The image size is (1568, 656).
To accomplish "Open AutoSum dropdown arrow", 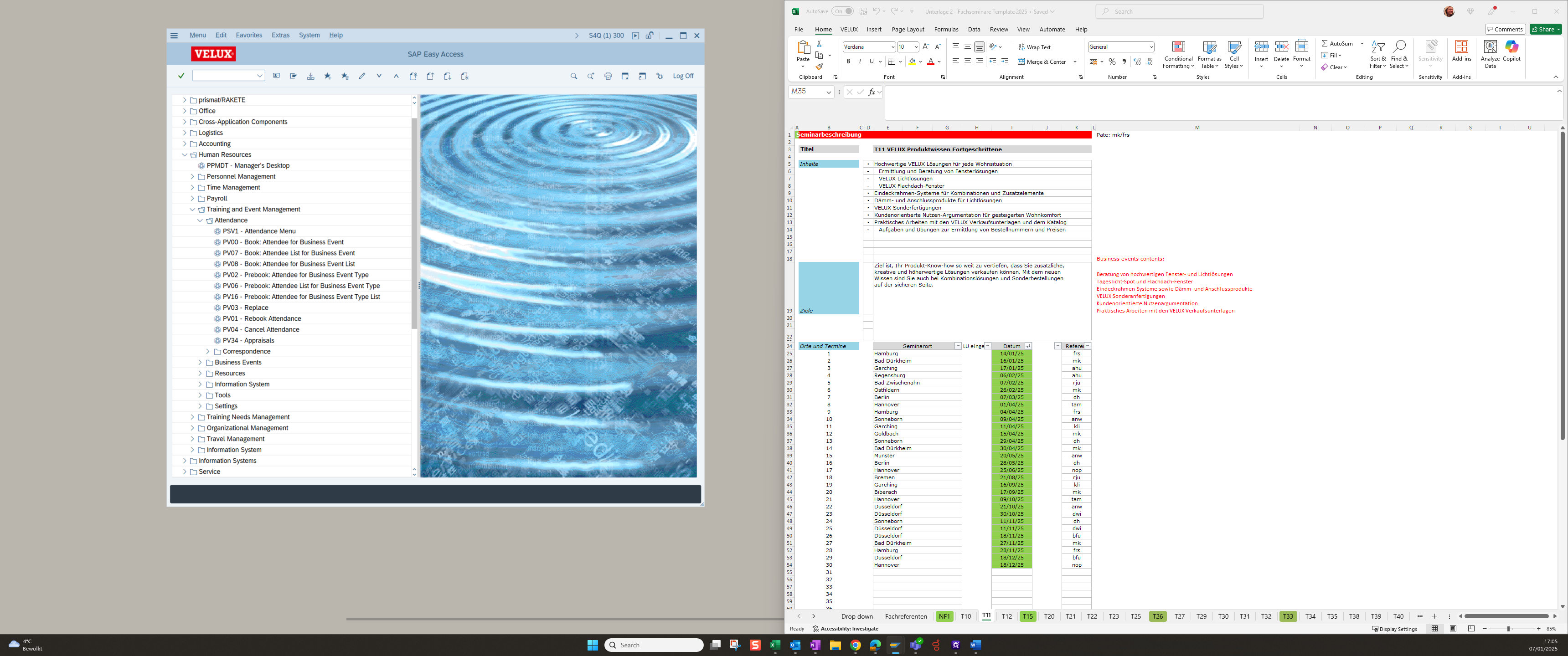I will coord(1362,44).
